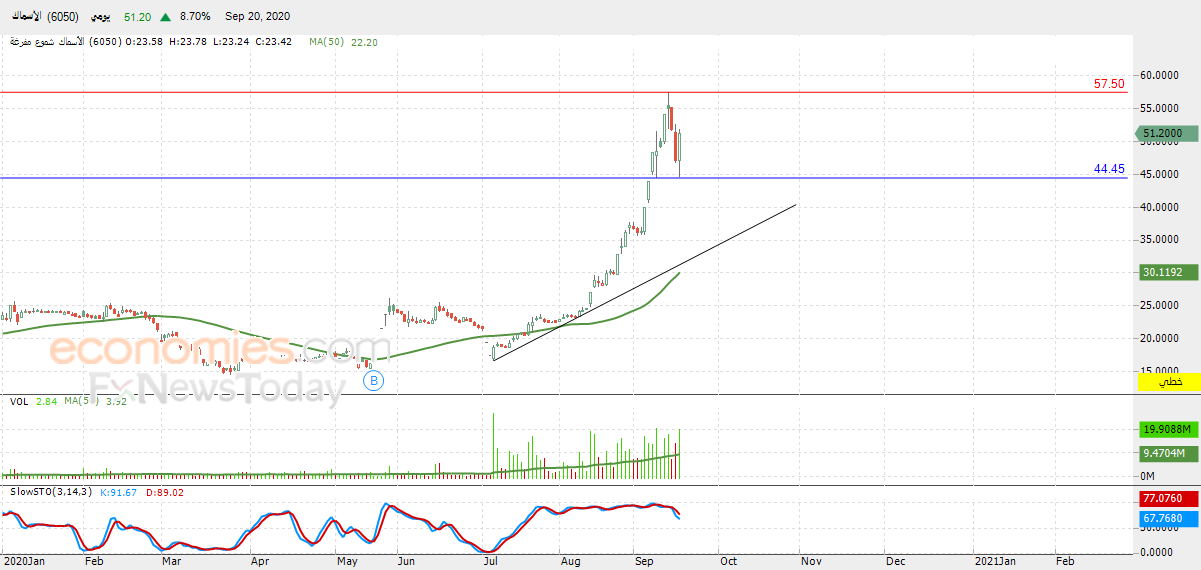Click the circled B marker on the chart
The image size is (1201, 570).
coord(373,380)
